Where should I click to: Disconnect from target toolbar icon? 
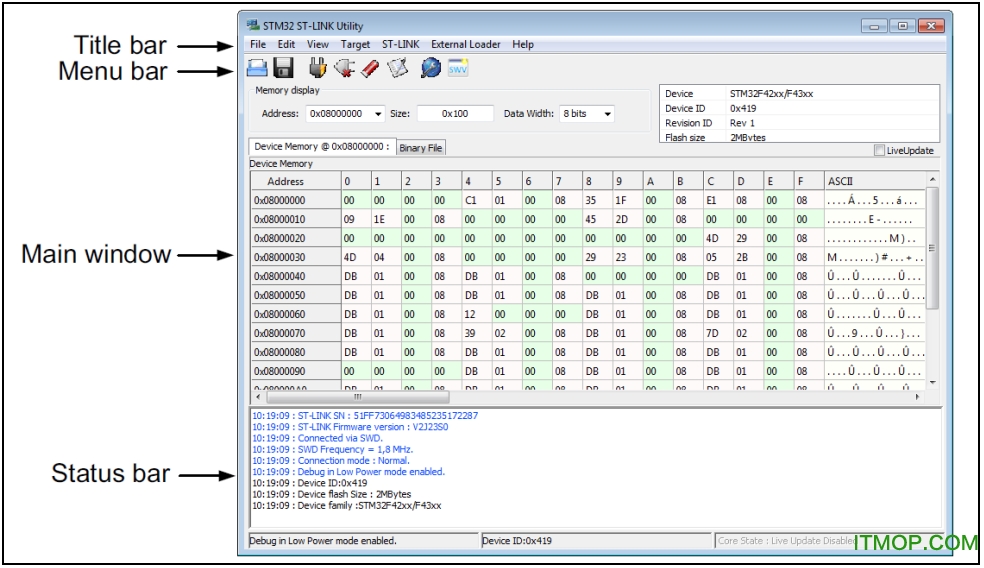344,68
